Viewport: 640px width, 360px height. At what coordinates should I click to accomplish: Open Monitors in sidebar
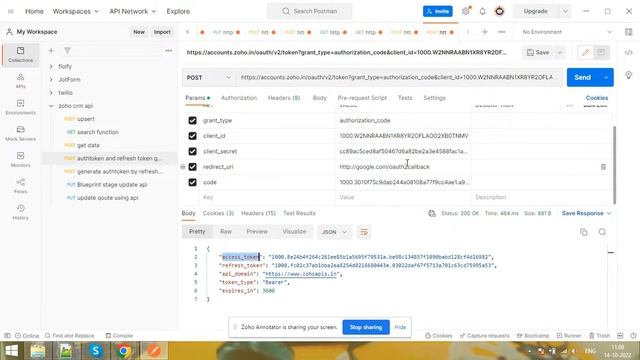20,159
